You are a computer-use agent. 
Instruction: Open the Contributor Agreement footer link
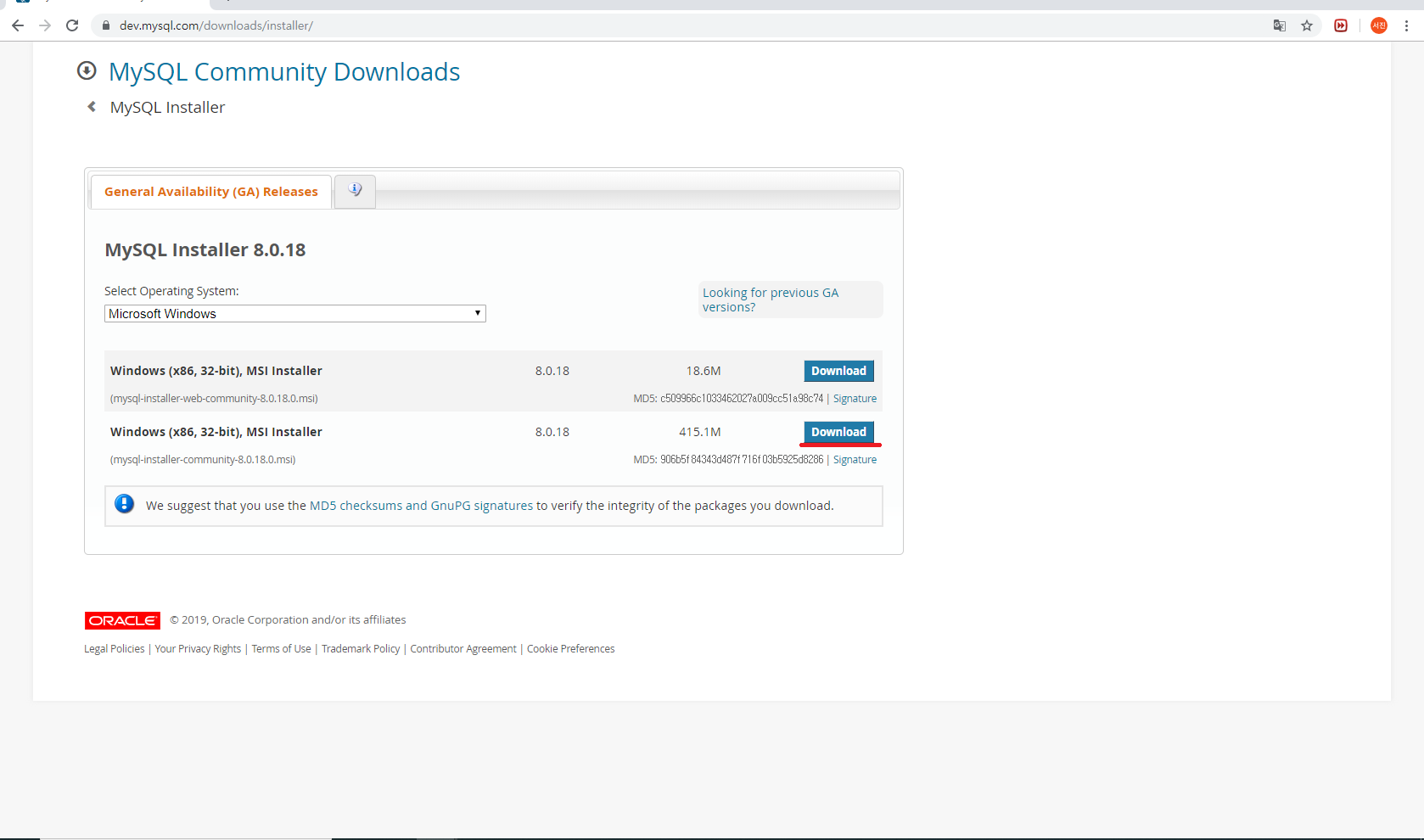[x=463, y=649]
